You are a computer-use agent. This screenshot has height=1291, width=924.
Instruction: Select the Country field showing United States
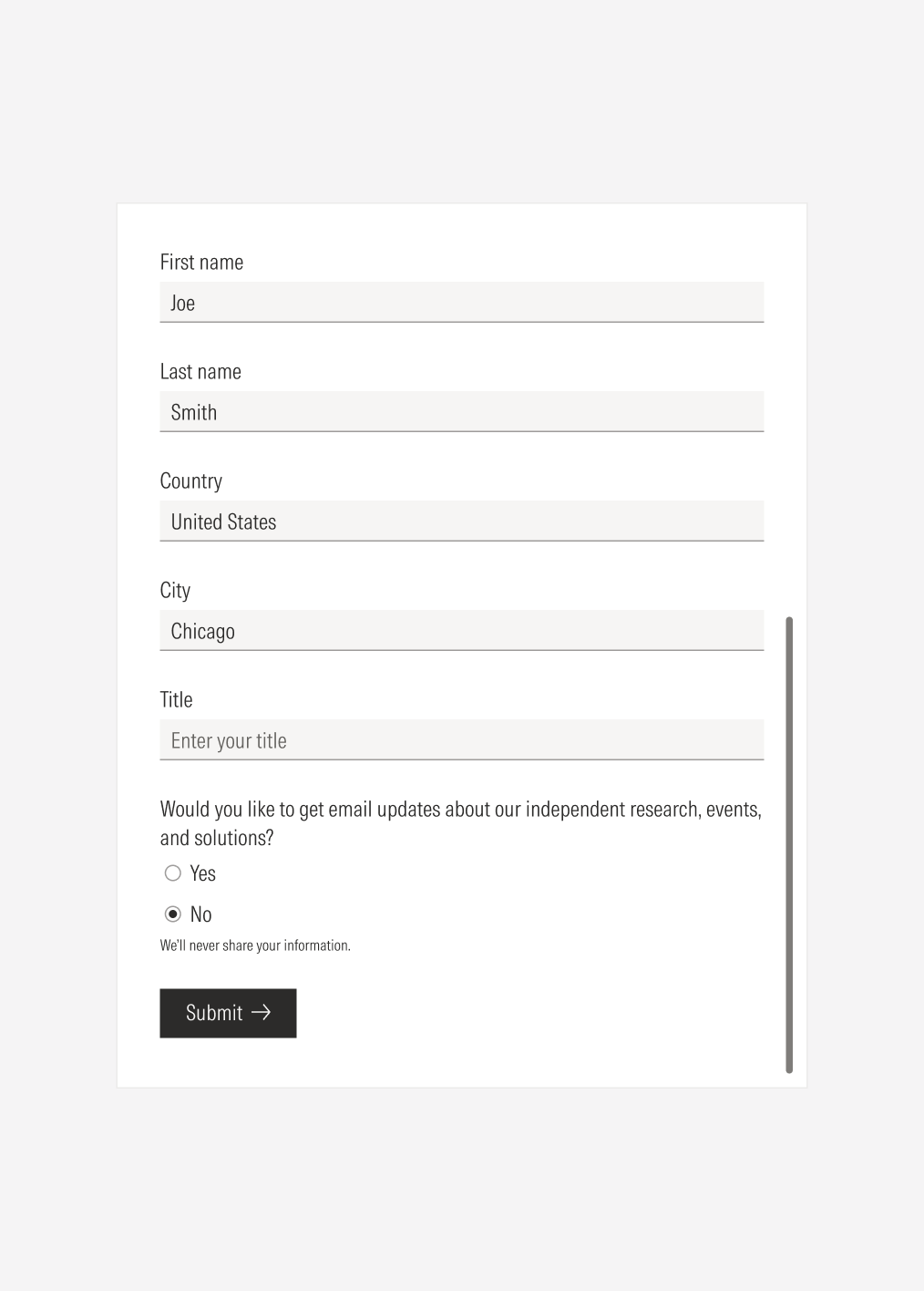461,521
